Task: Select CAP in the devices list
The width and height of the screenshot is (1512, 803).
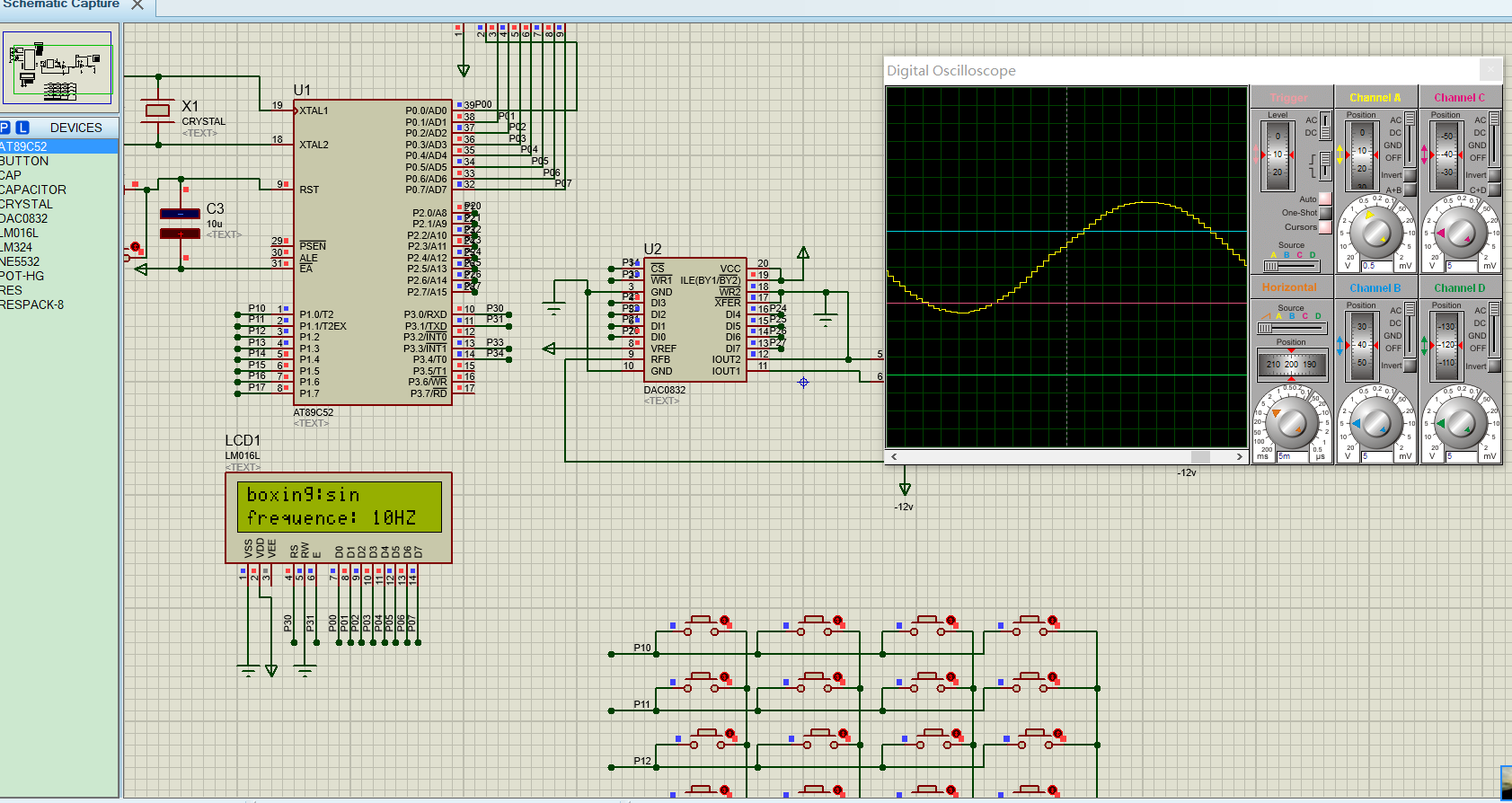Action: pyautogui.click(x=58, y=175)
